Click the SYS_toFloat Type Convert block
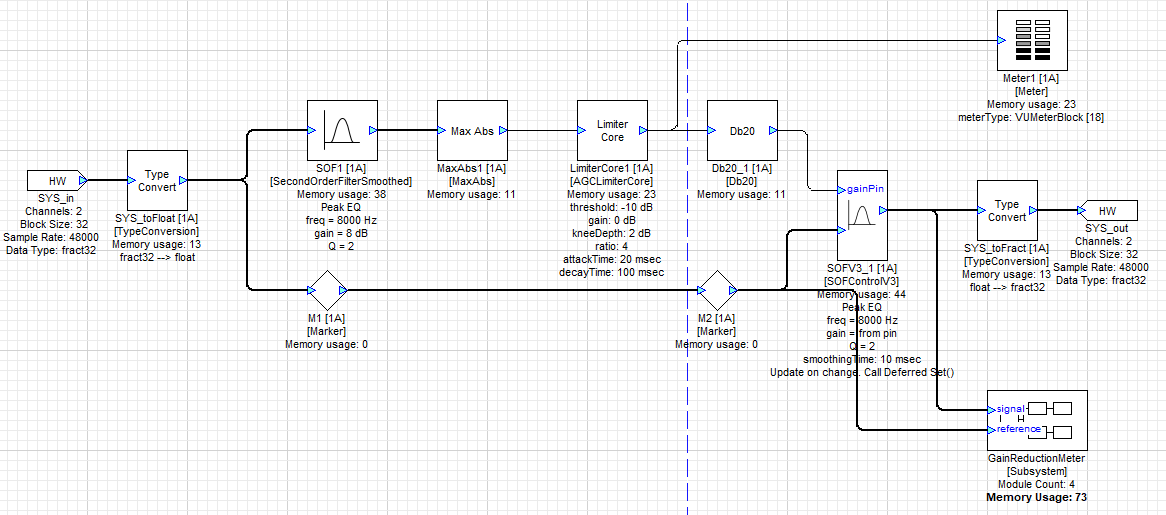 click(157, 181)
